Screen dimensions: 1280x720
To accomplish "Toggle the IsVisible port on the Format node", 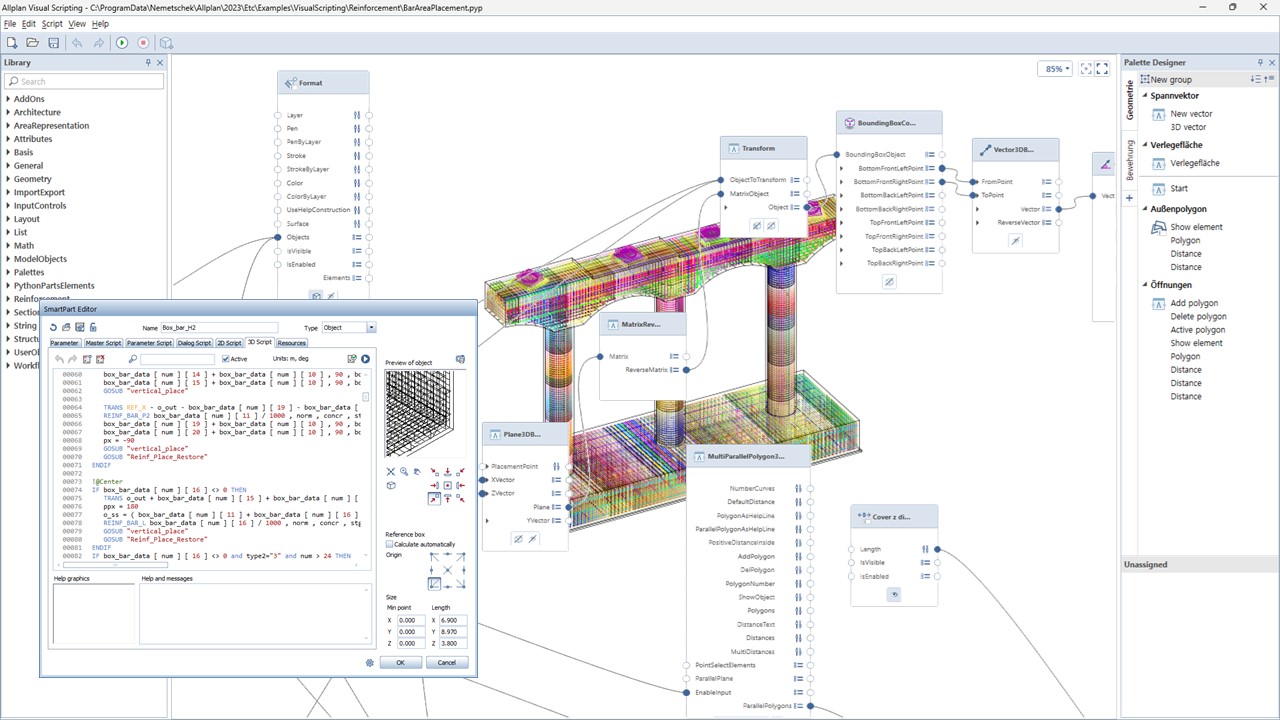I will [278, 251].
